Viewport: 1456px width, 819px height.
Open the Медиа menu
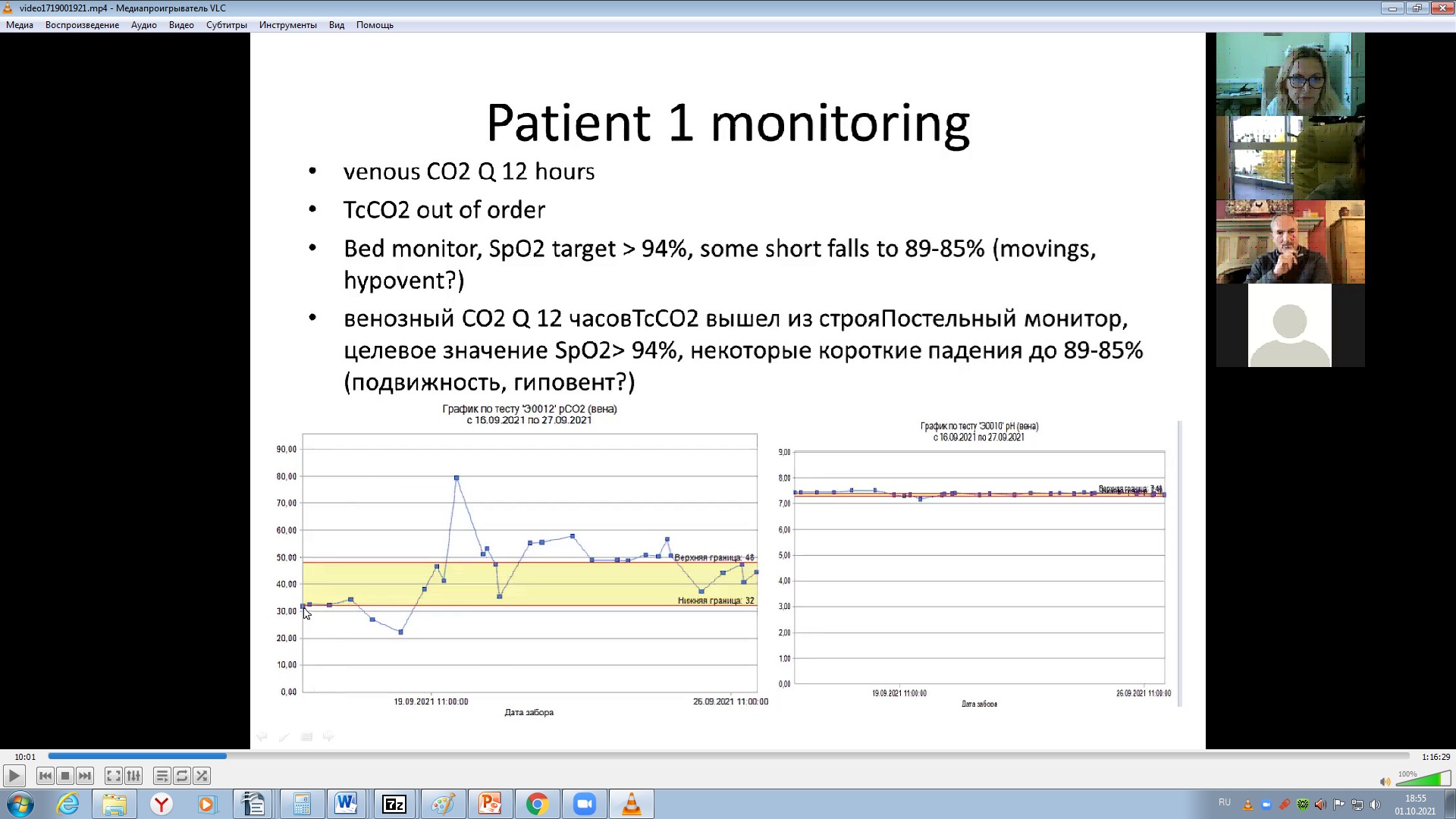coord(20,25)
